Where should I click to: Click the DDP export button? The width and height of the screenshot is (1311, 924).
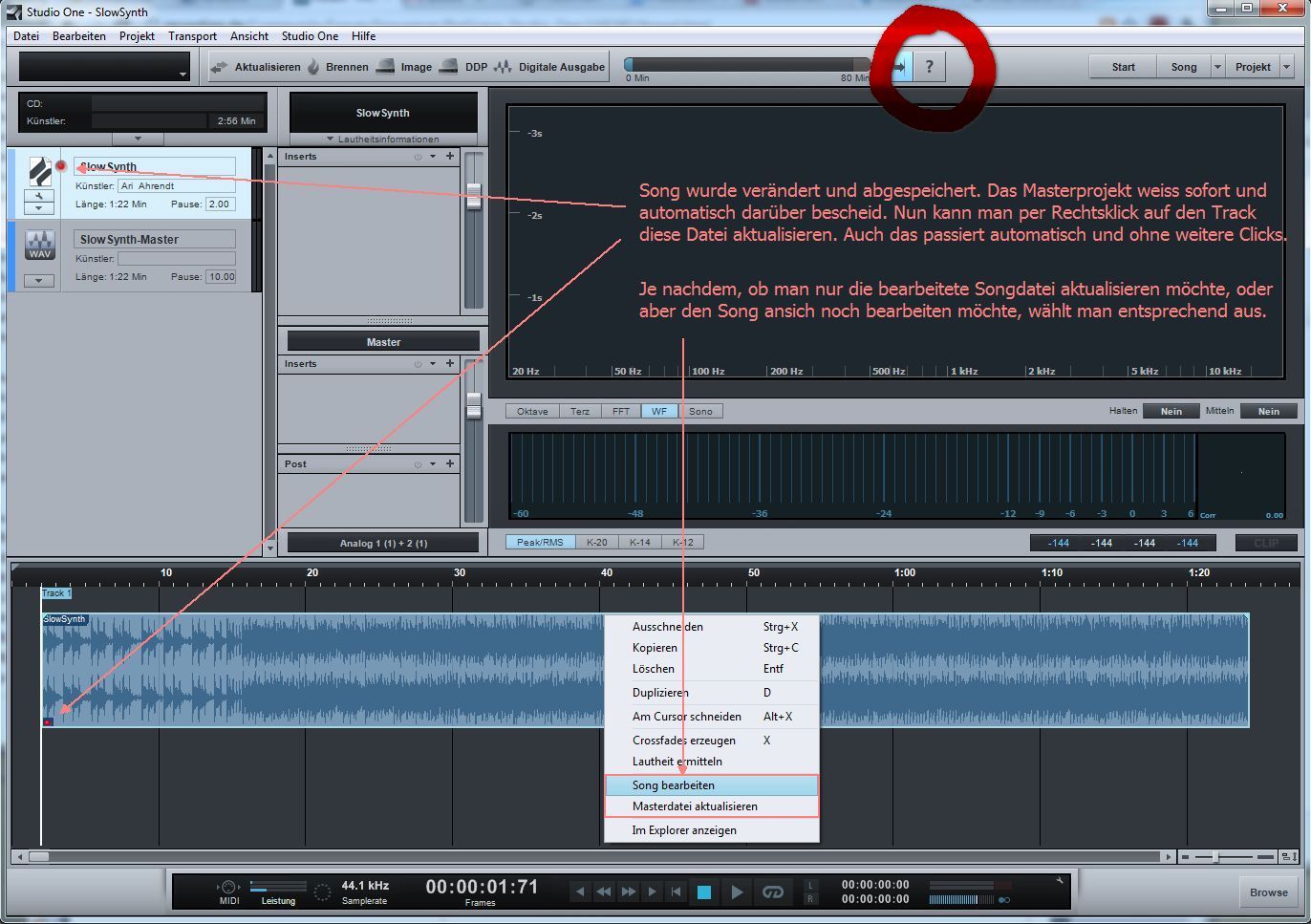coord(464,67)
